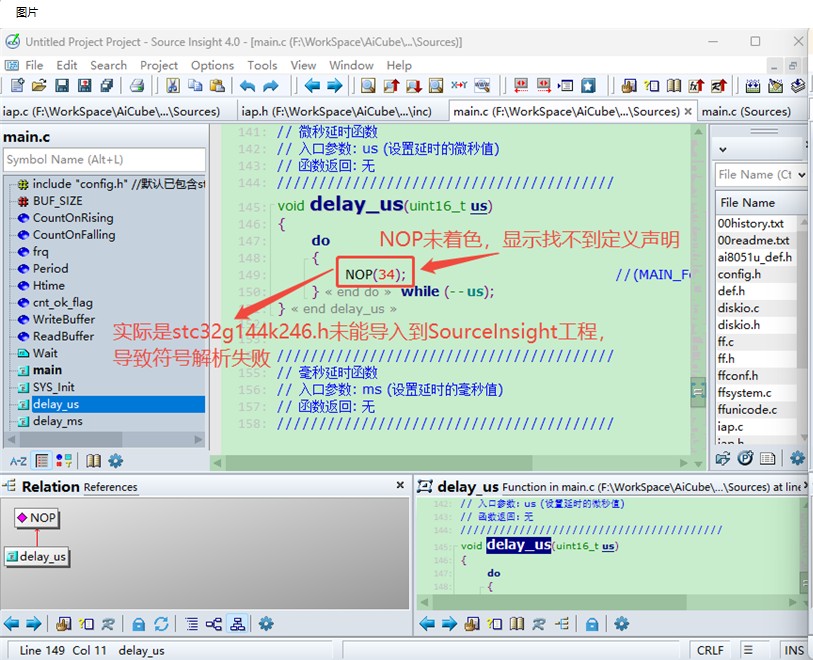Click the Jump to Definition hand icon in the main toolbar
Viewport: 813px width, 660px height.
click(629, 86)
